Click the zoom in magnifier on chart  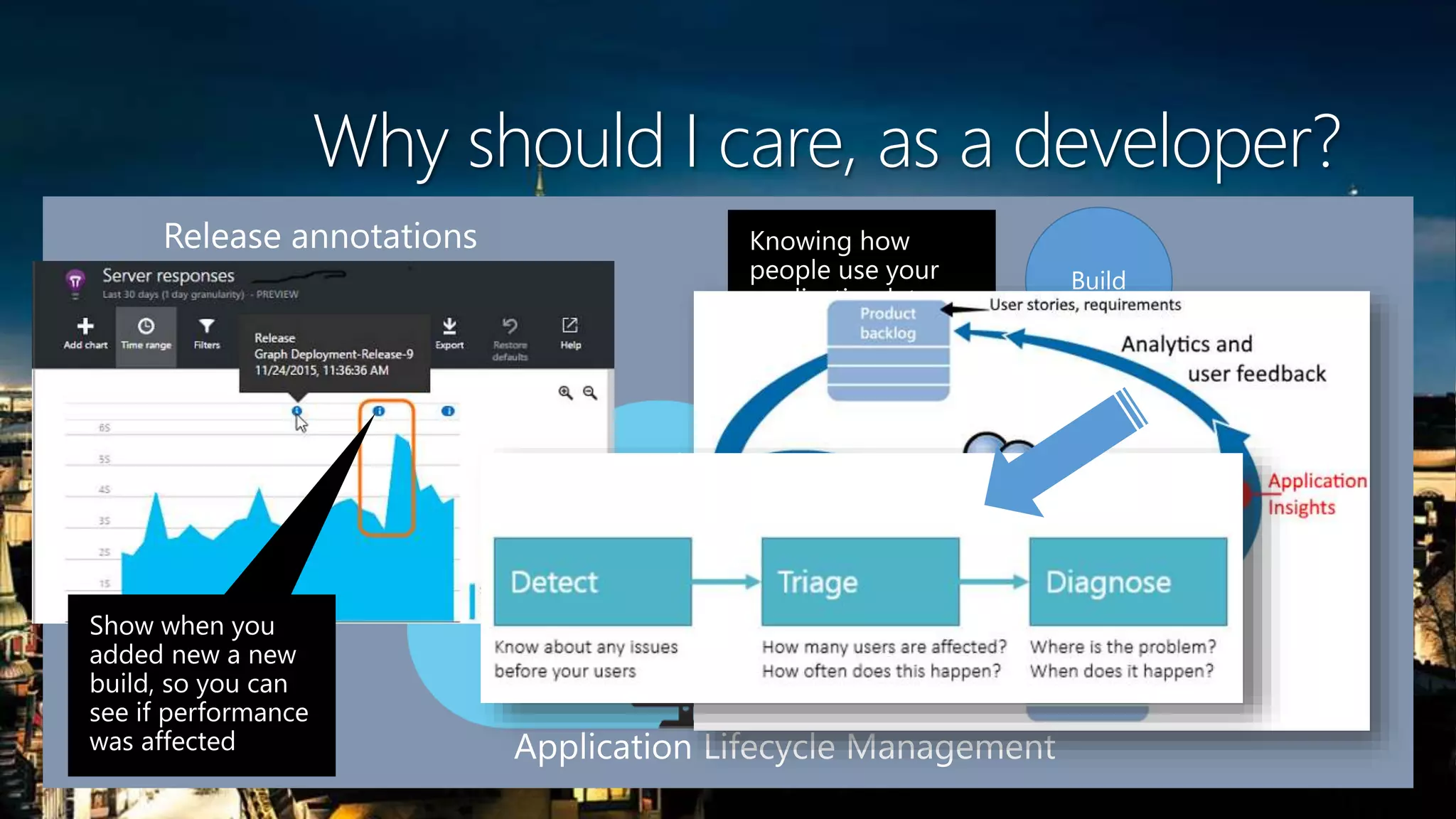[565, 392]
